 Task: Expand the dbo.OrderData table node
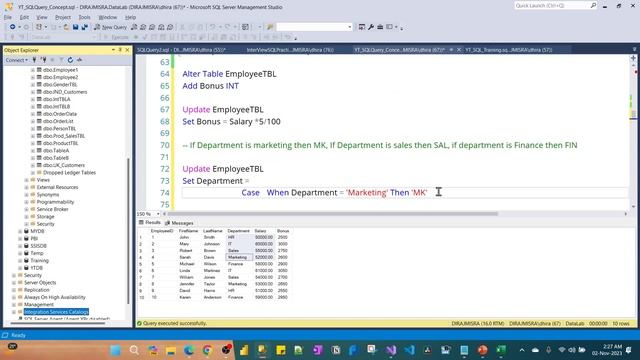point(33,114)
